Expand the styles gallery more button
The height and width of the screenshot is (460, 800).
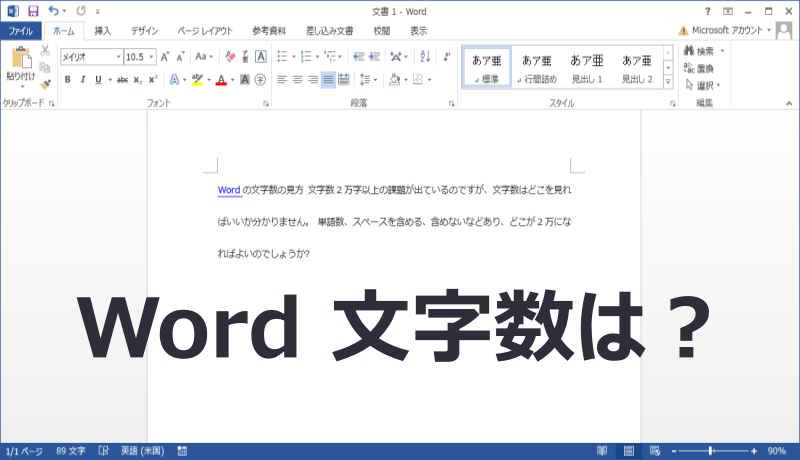tap(668, 82)
